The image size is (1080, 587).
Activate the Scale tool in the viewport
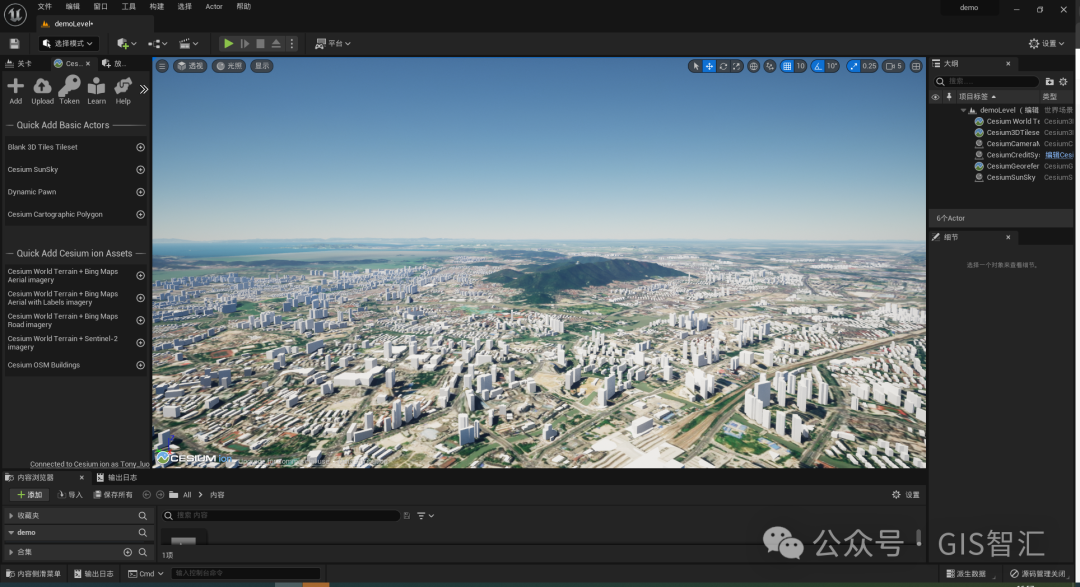[737, 65]
